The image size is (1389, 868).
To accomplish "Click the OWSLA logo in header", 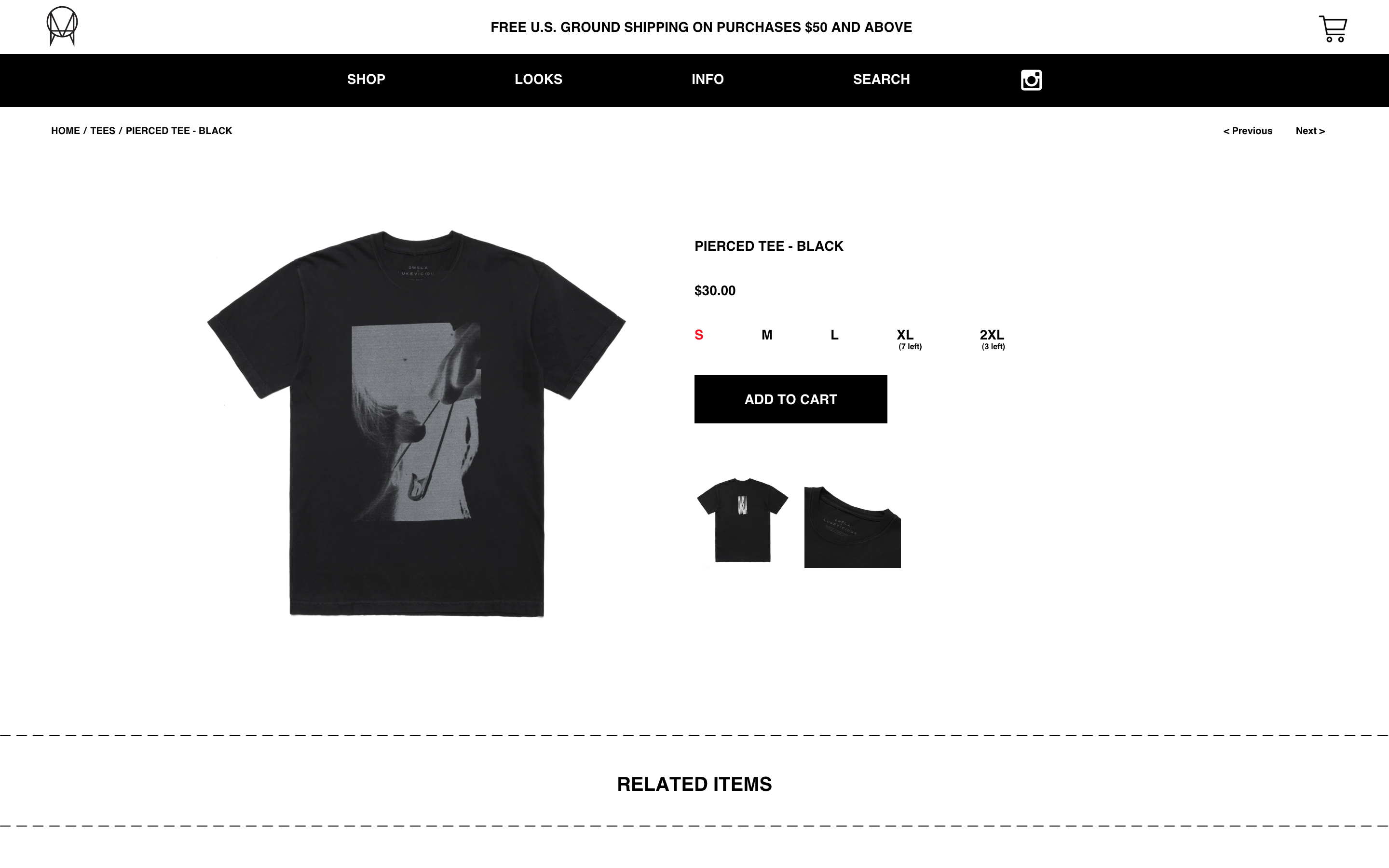I will (62, 27).
